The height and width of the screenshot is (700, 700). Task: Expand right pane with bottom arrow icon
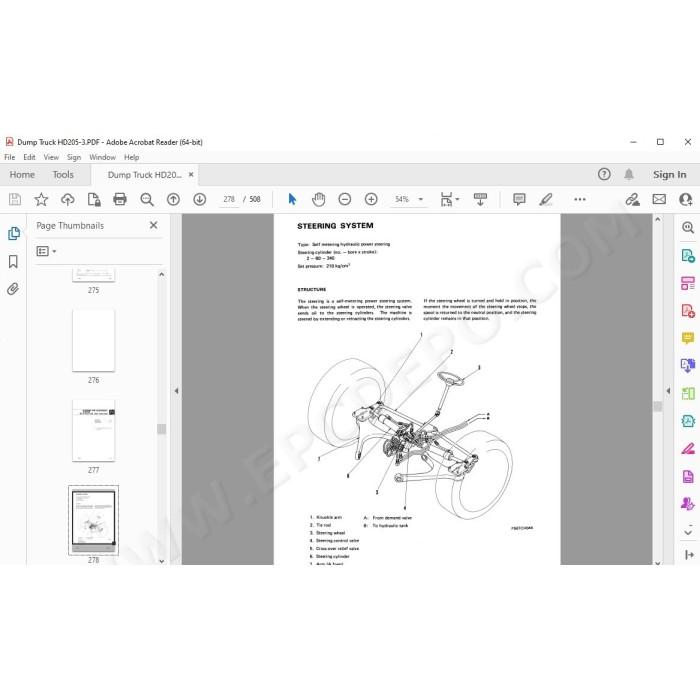689,555
